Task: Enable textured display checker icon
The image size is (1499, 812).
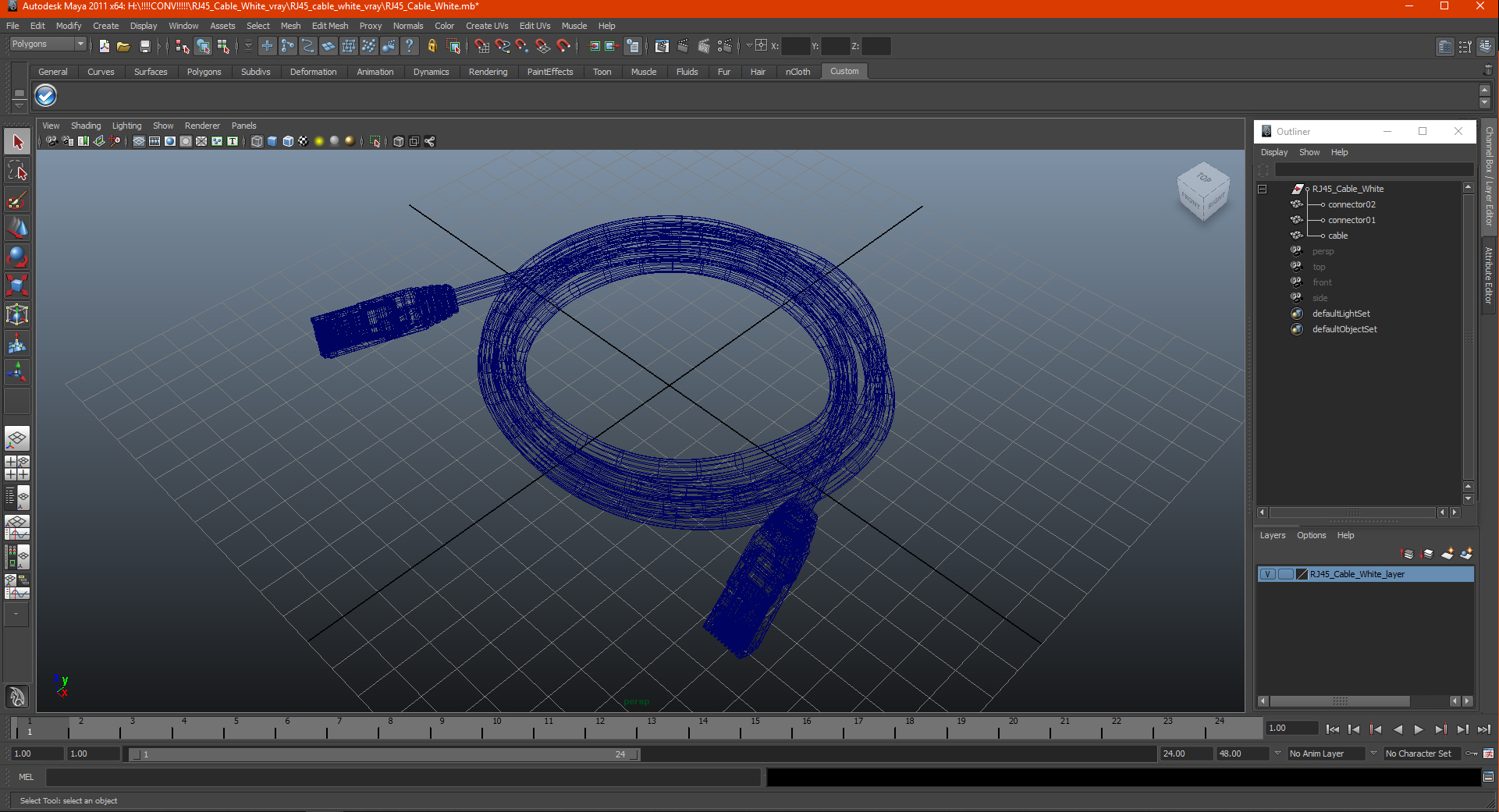Action: [304, 141]
